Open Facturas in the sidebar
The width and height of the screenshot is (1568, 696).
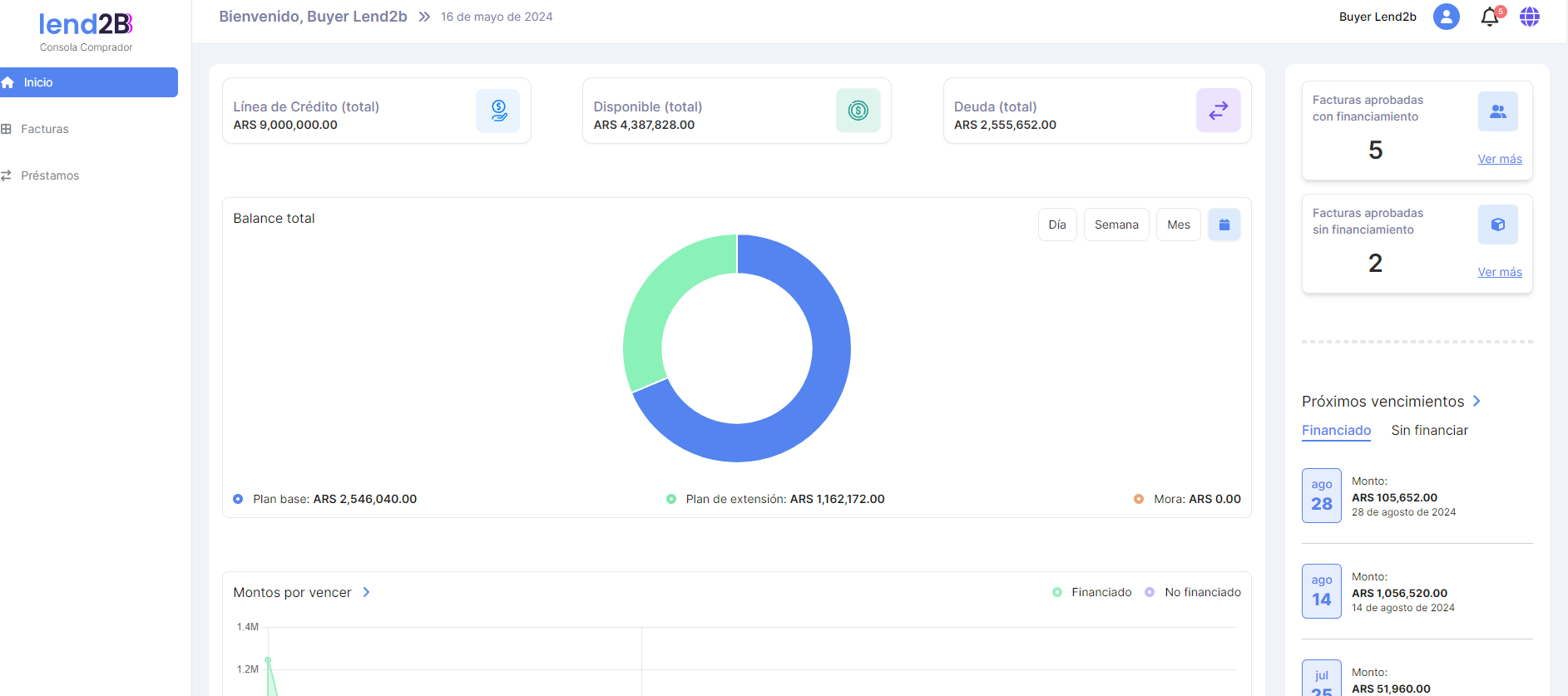pos(45,129)
